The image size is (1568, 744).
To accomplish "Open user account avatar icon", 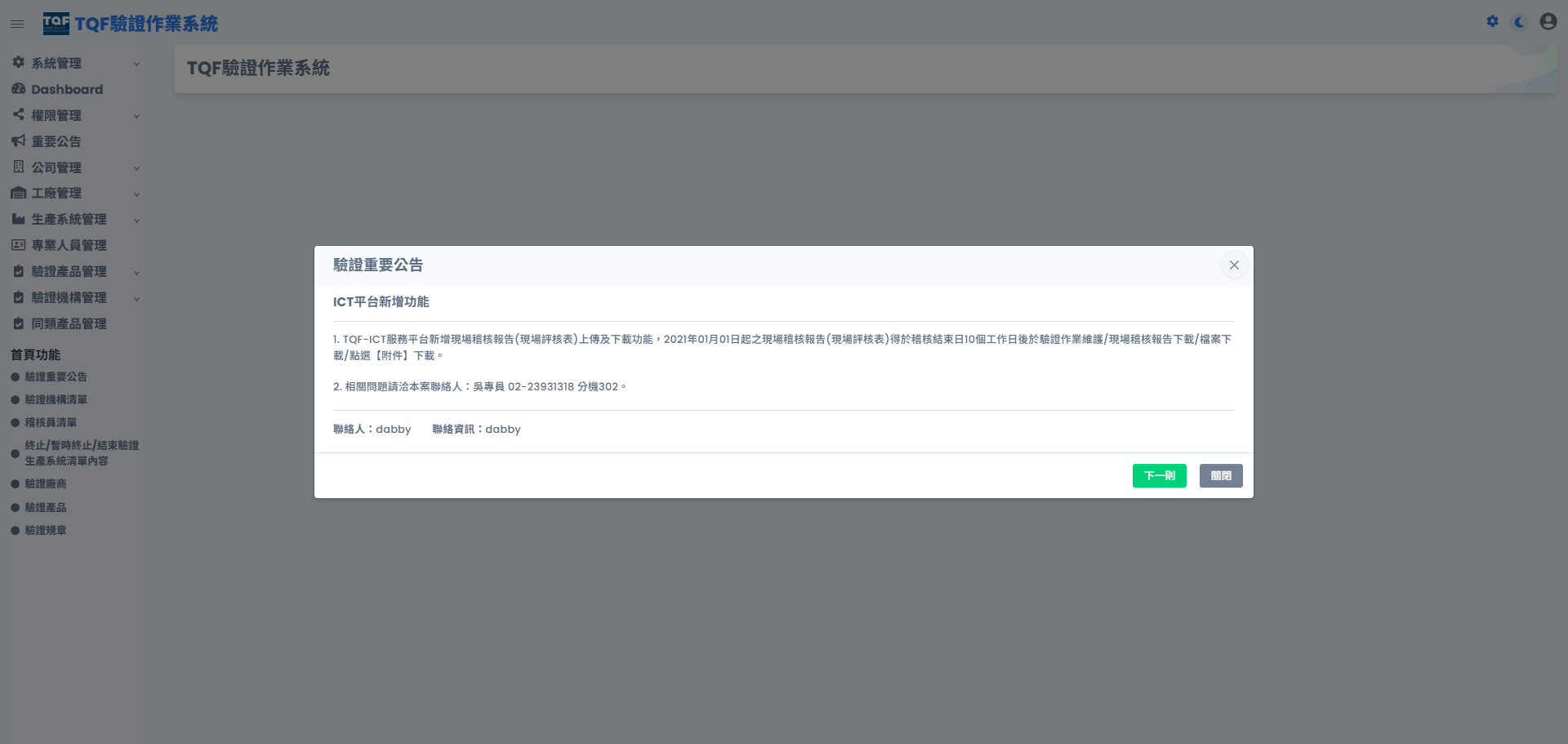I will 1548,22.
